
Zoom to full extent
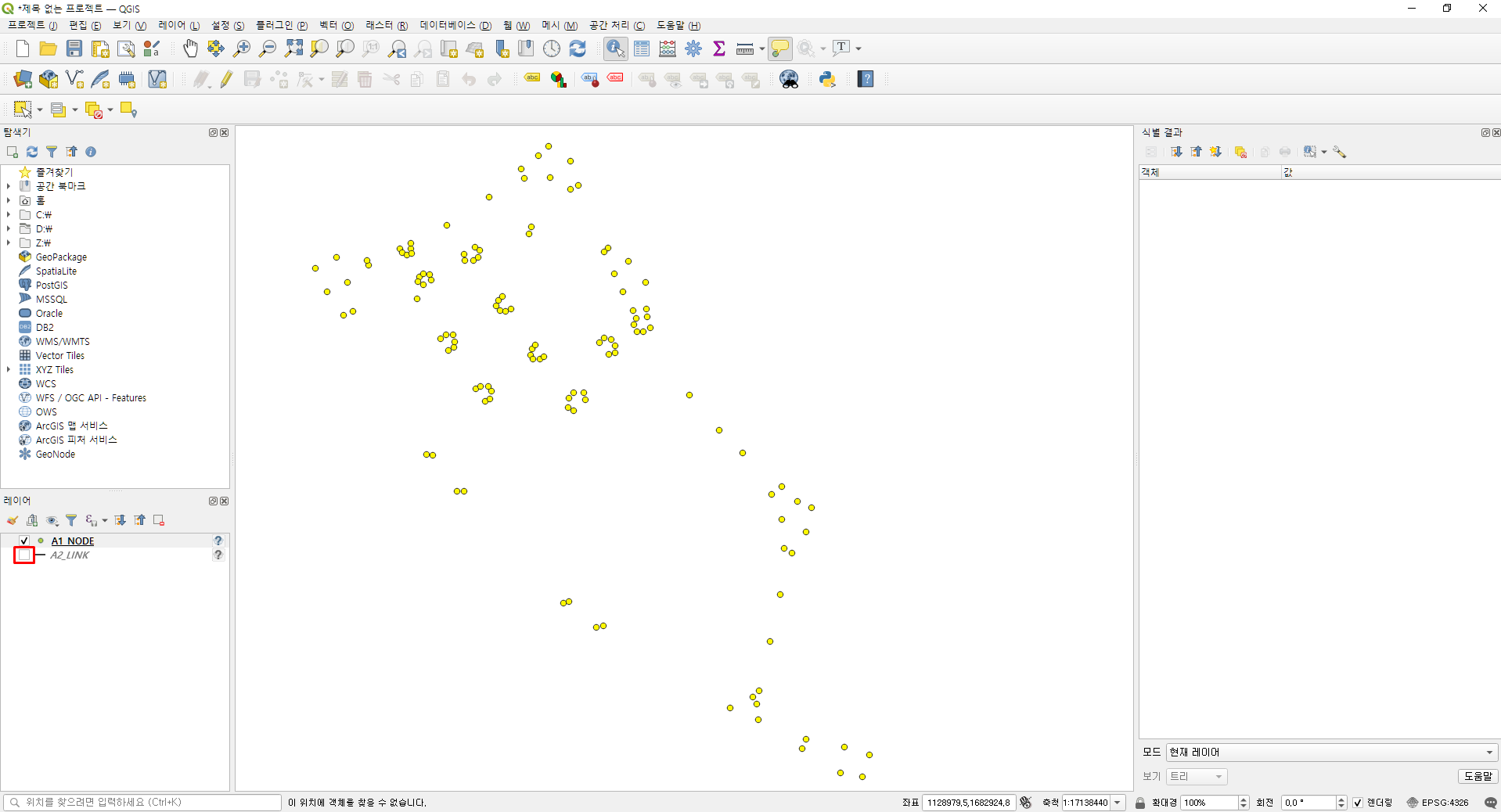293,49
